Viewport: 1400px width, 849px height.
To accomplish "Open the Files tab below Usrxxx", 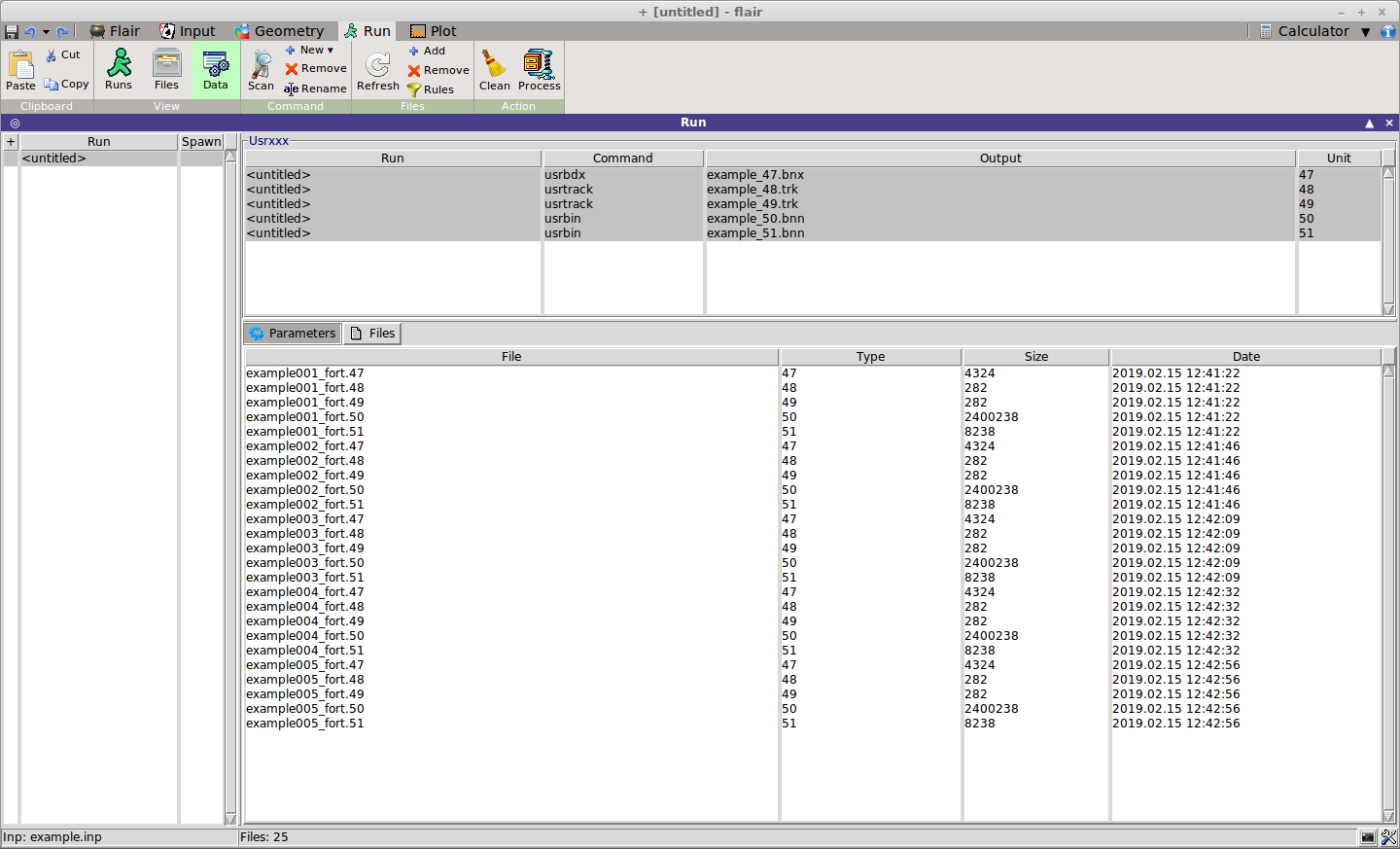I will click(372, 334).
